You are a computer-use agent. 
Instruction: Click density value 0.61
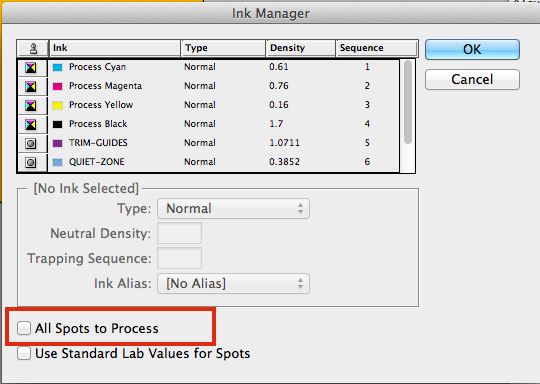279,67
